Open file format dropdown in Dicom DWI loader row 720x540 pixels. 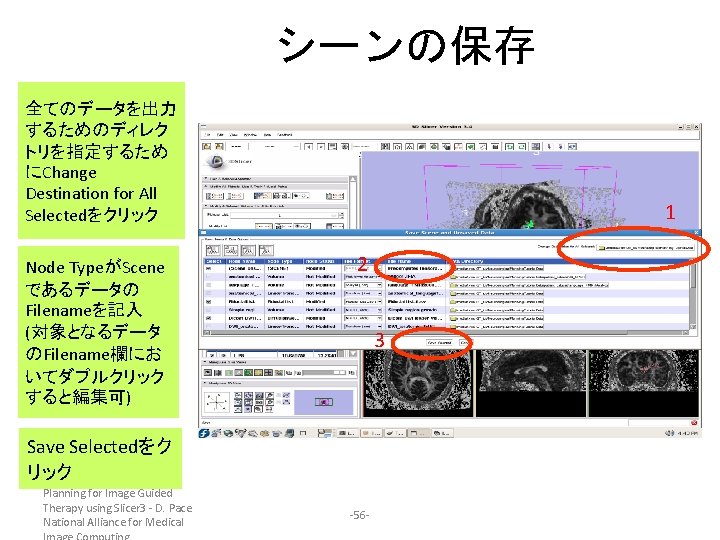coord(363,318)
